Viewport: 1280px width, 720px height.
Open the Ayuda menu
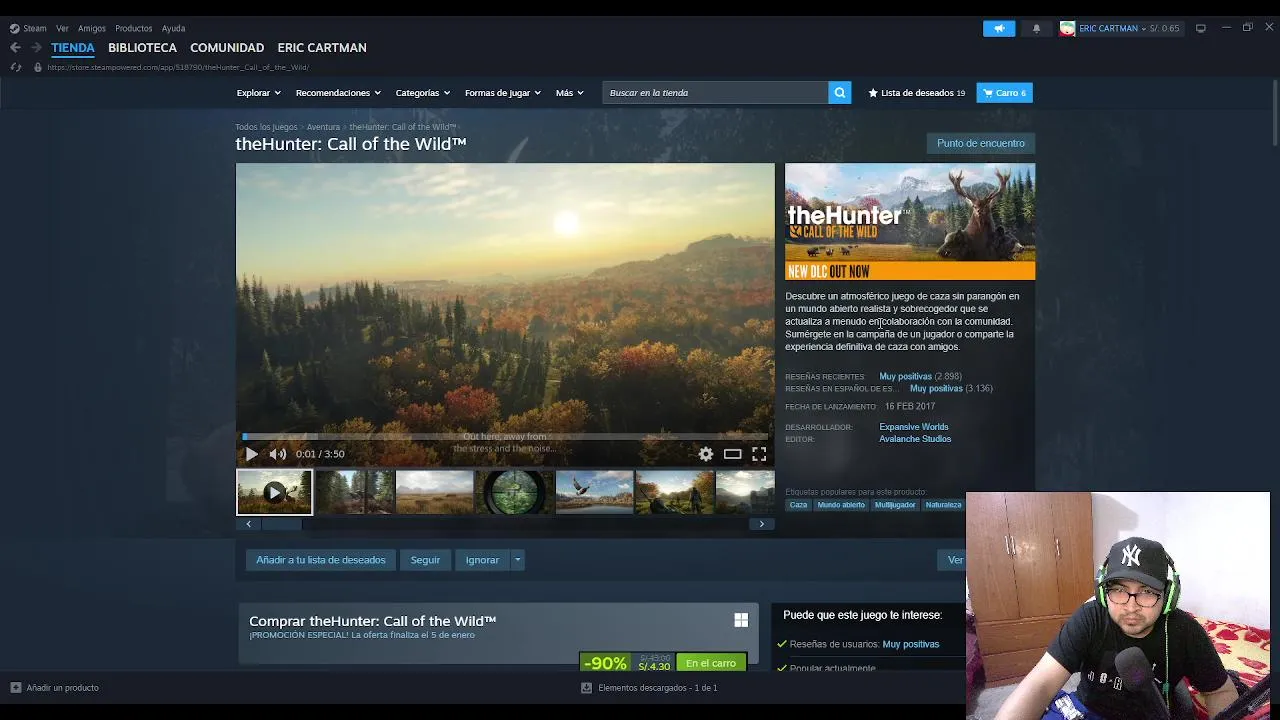(173, 28)
